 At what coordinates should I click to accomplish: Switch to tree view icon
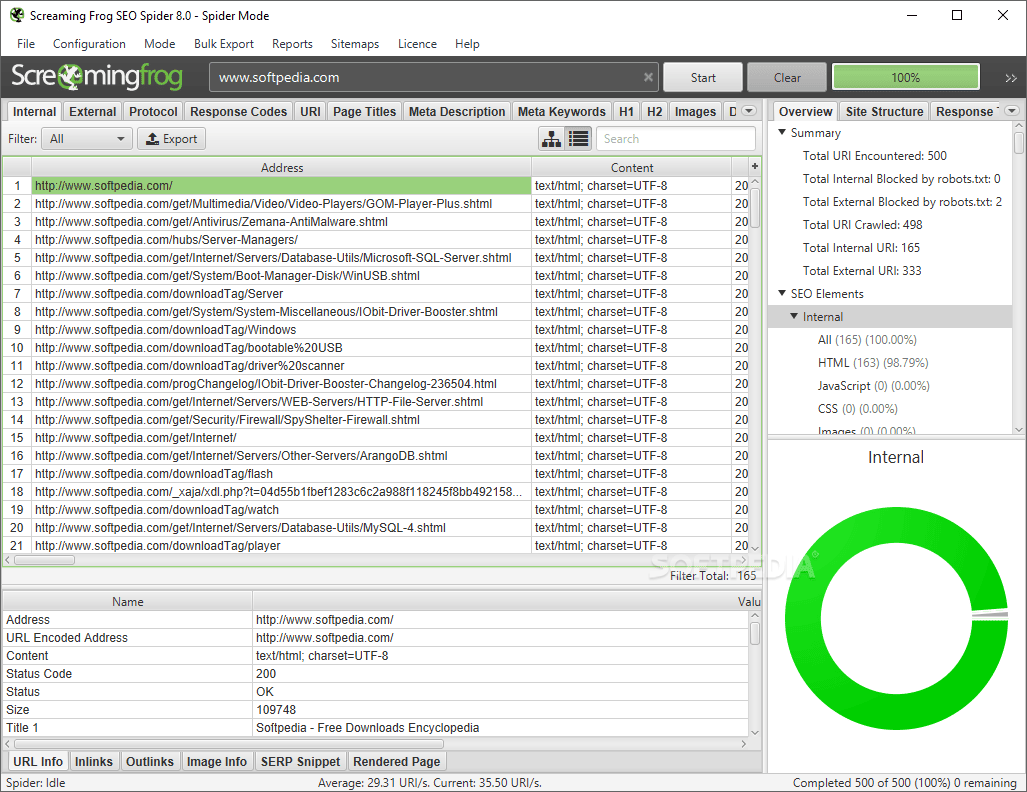(x=551, y=139)
